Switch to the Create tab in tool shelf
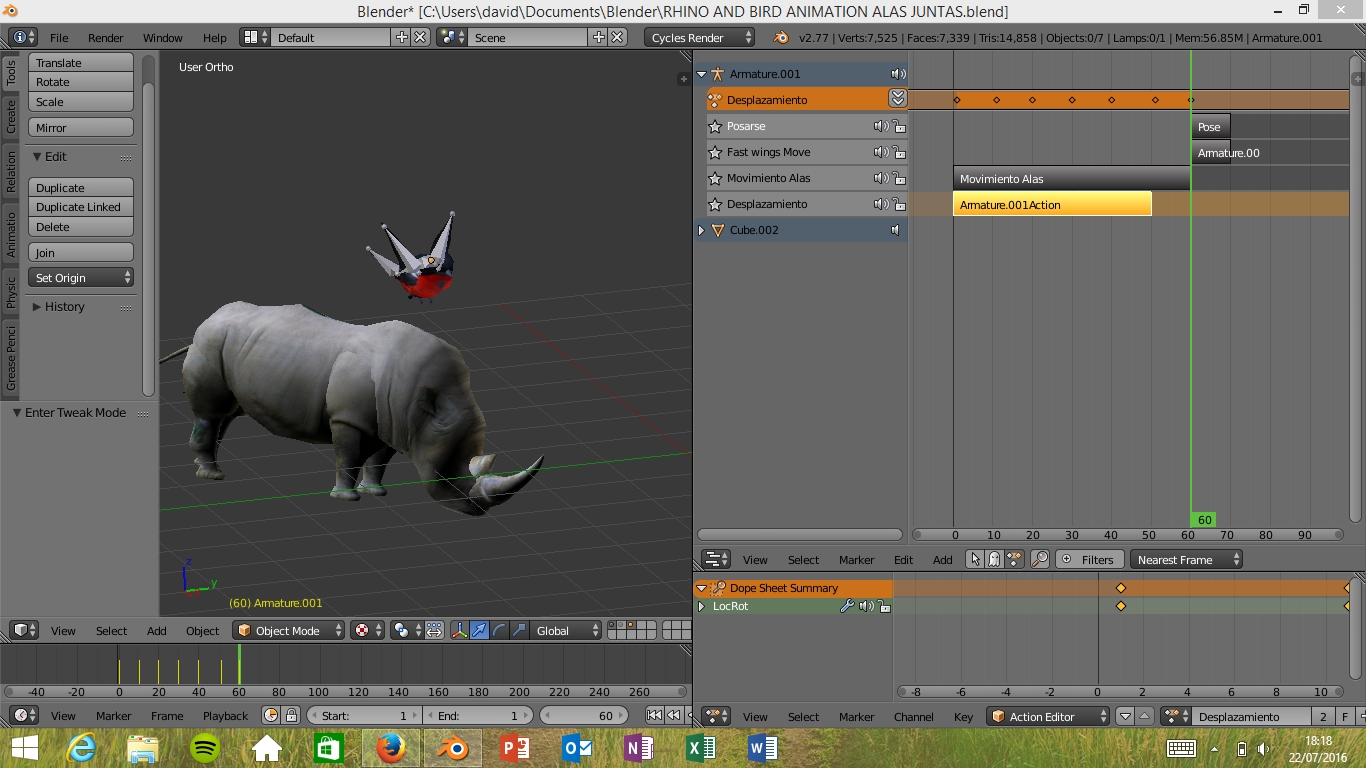The image size is (1366, 768). tap(11, 117)
